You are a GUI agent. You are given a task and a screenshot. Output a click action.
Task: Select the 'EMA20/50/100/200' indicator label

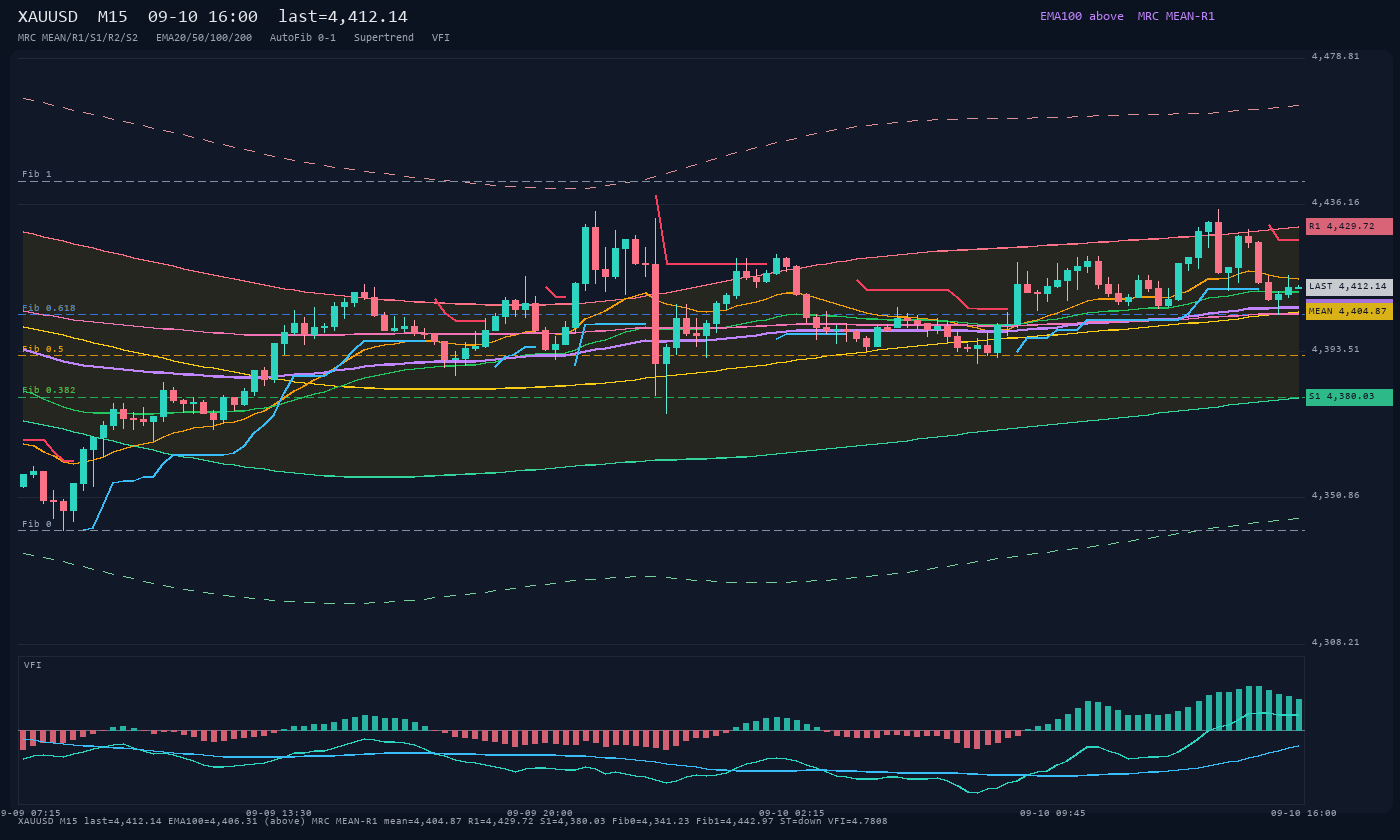[204, 38]
